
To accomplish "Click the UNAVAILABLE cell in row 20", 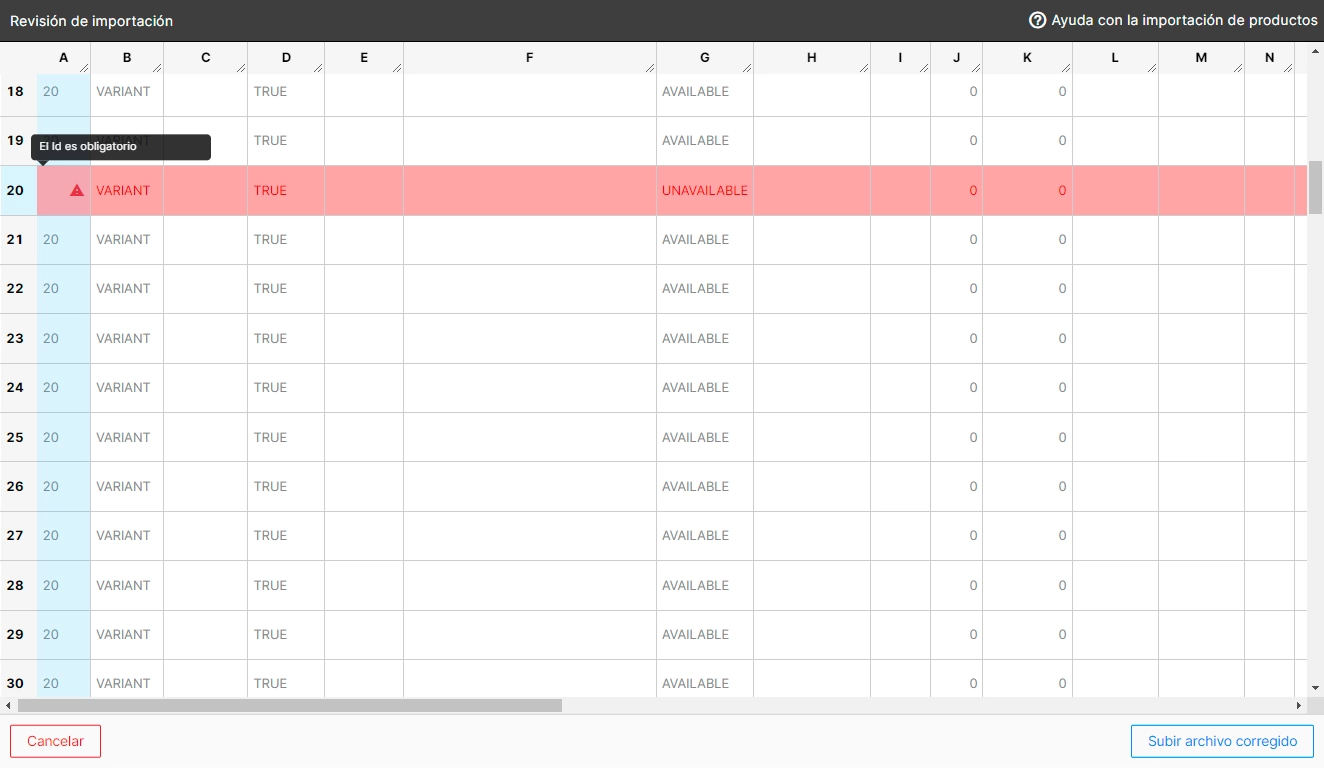I will [x=705, y=190].
